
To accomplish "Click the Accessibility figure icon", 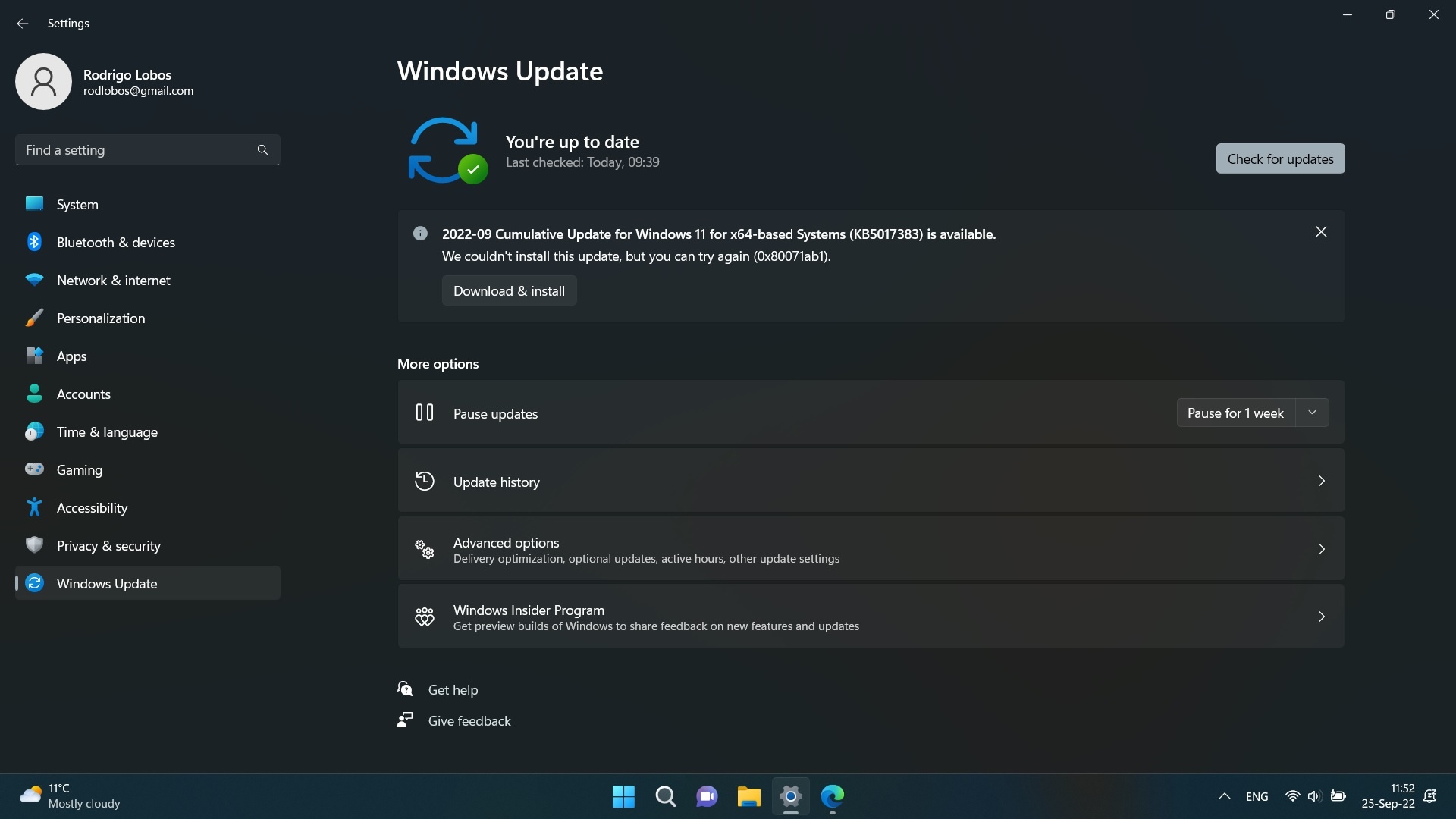I will point(34,507).
